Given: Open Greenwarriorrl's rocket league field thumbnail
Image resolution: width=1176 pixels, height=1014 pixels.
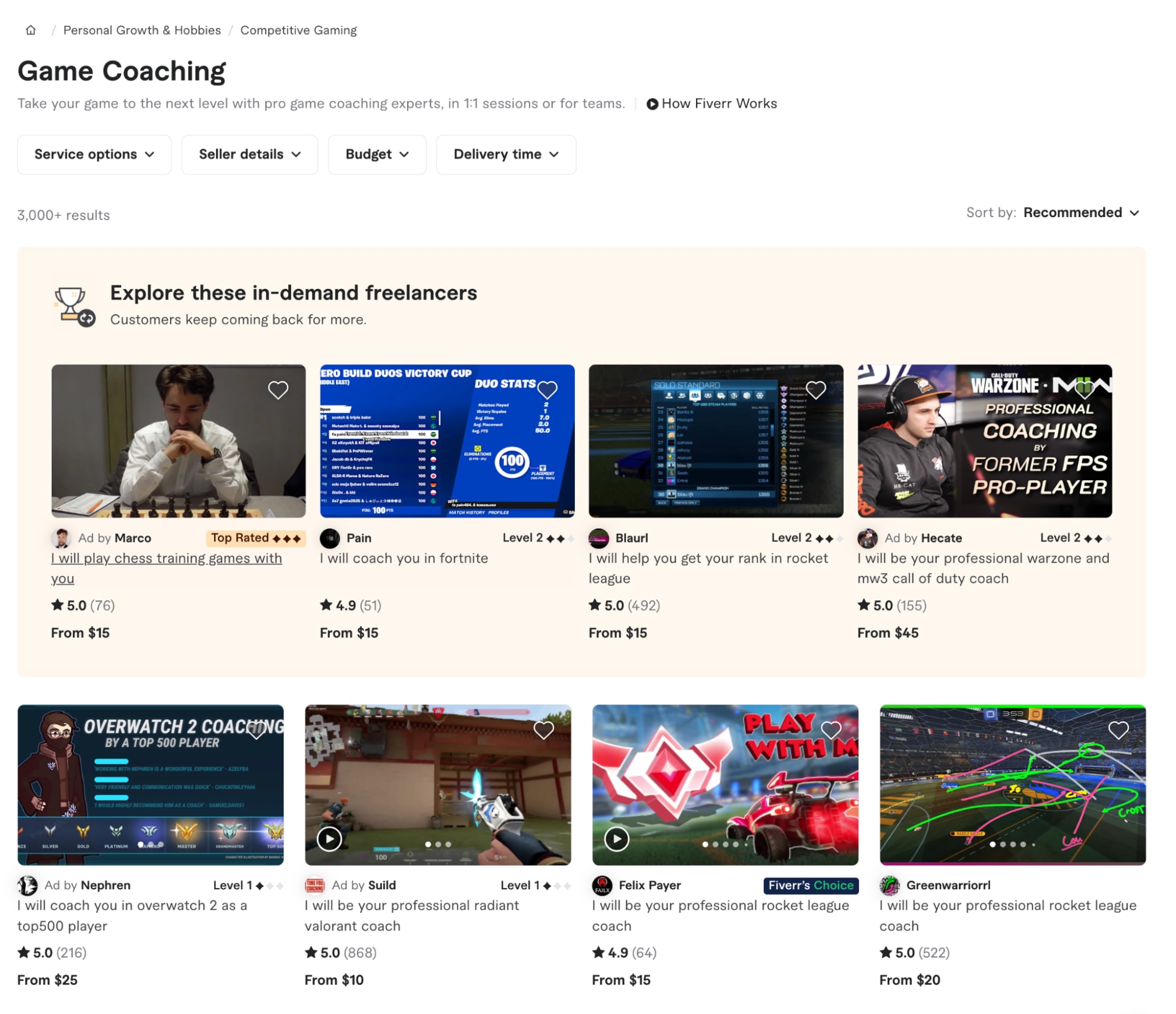Looking at the screenshot, I should point(1012,785).
